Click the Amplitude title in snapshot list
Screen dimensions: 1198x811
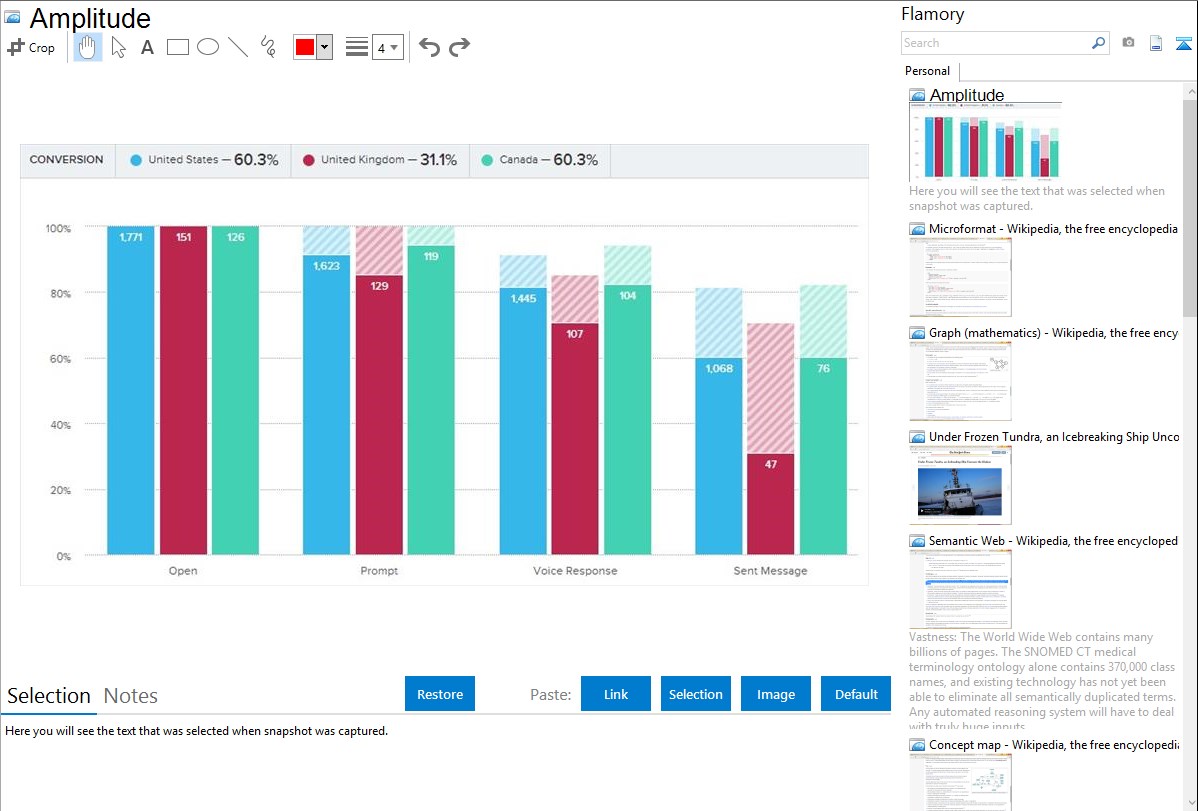966,95
